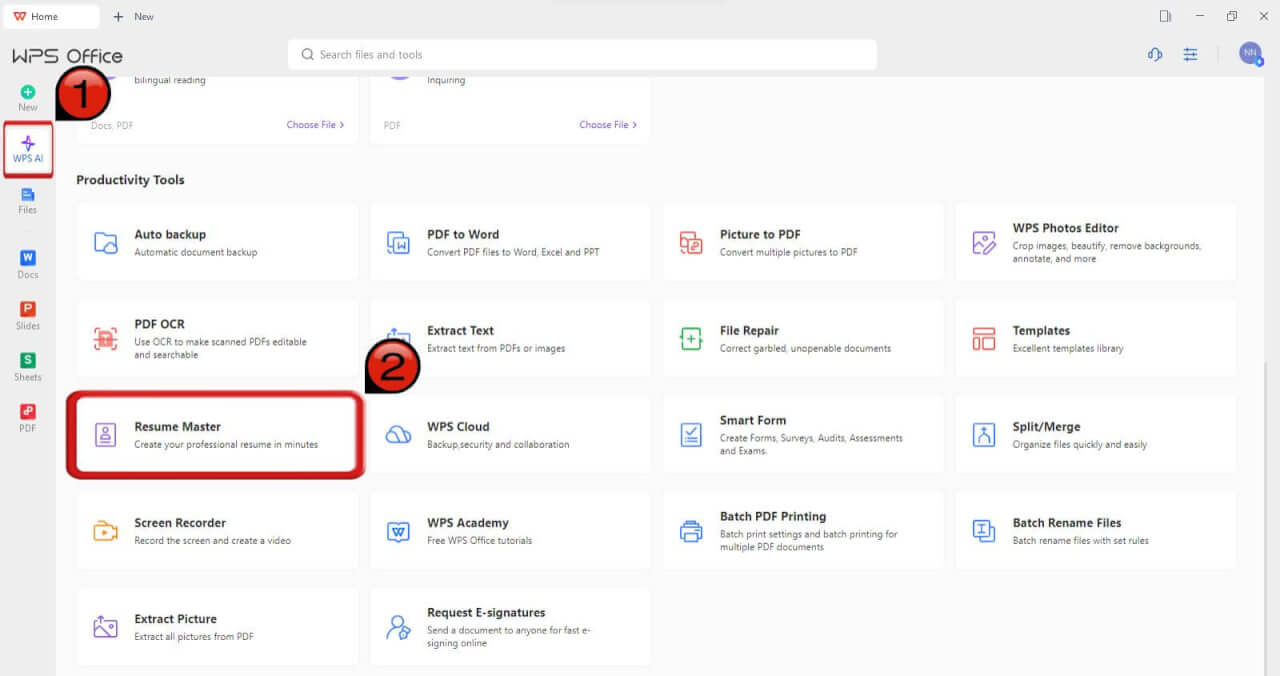Open a New tab
This screenshot has width=1280, height=676.
click(x=134, y=16)
